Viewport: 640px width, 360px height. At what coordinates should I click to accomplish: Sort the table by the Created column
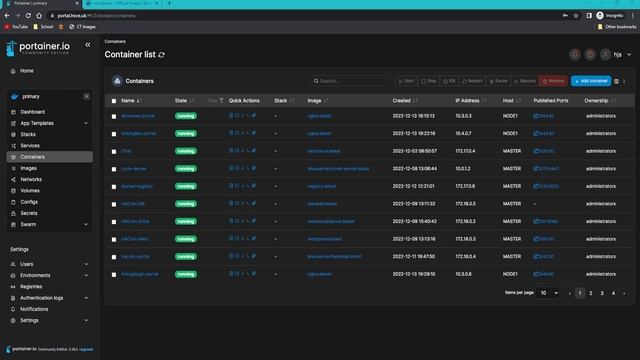click(x=405, y=100)
